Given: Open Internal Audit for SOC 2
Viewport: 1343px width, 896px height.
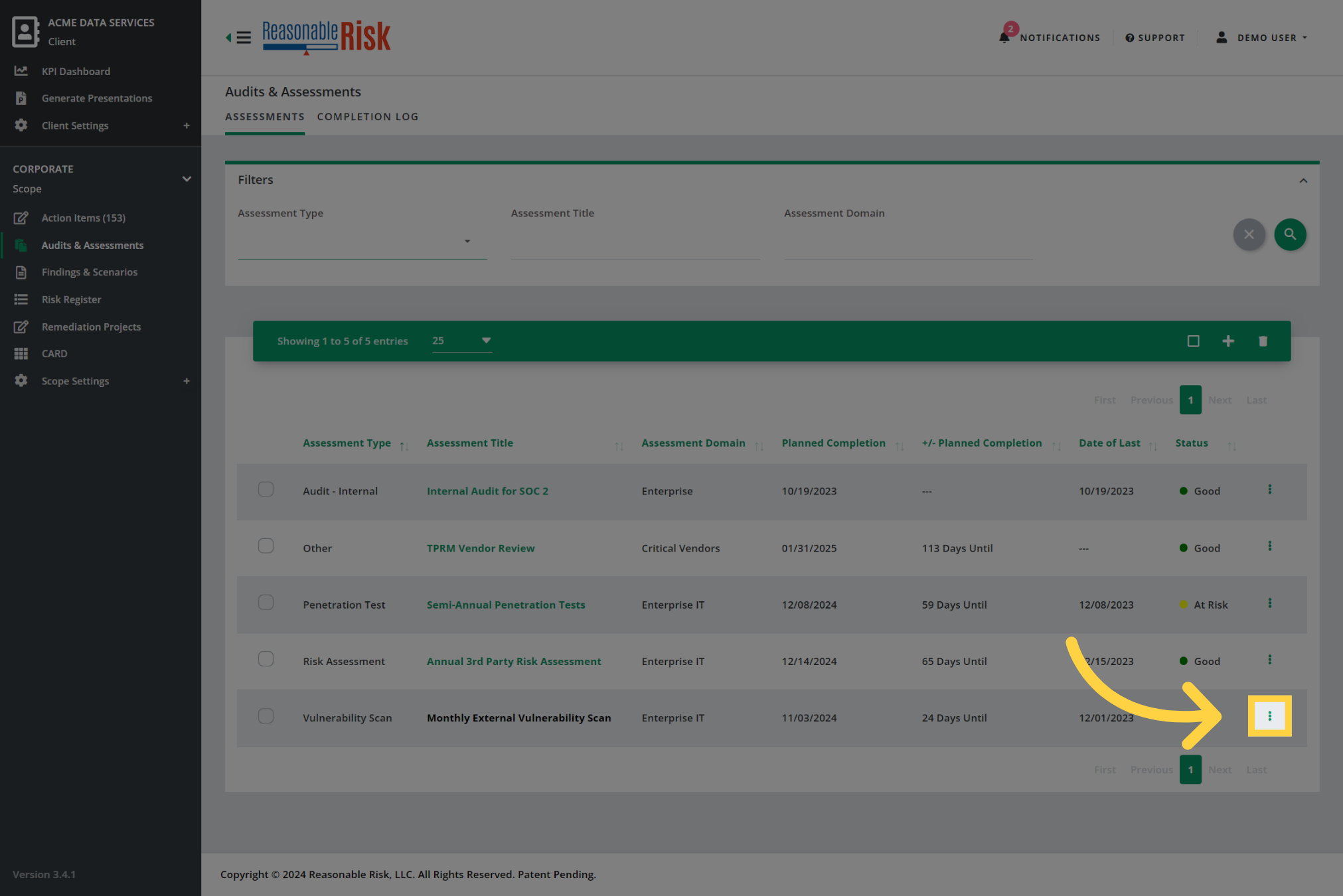Looking at the screenshot, I should pos(487,491).
